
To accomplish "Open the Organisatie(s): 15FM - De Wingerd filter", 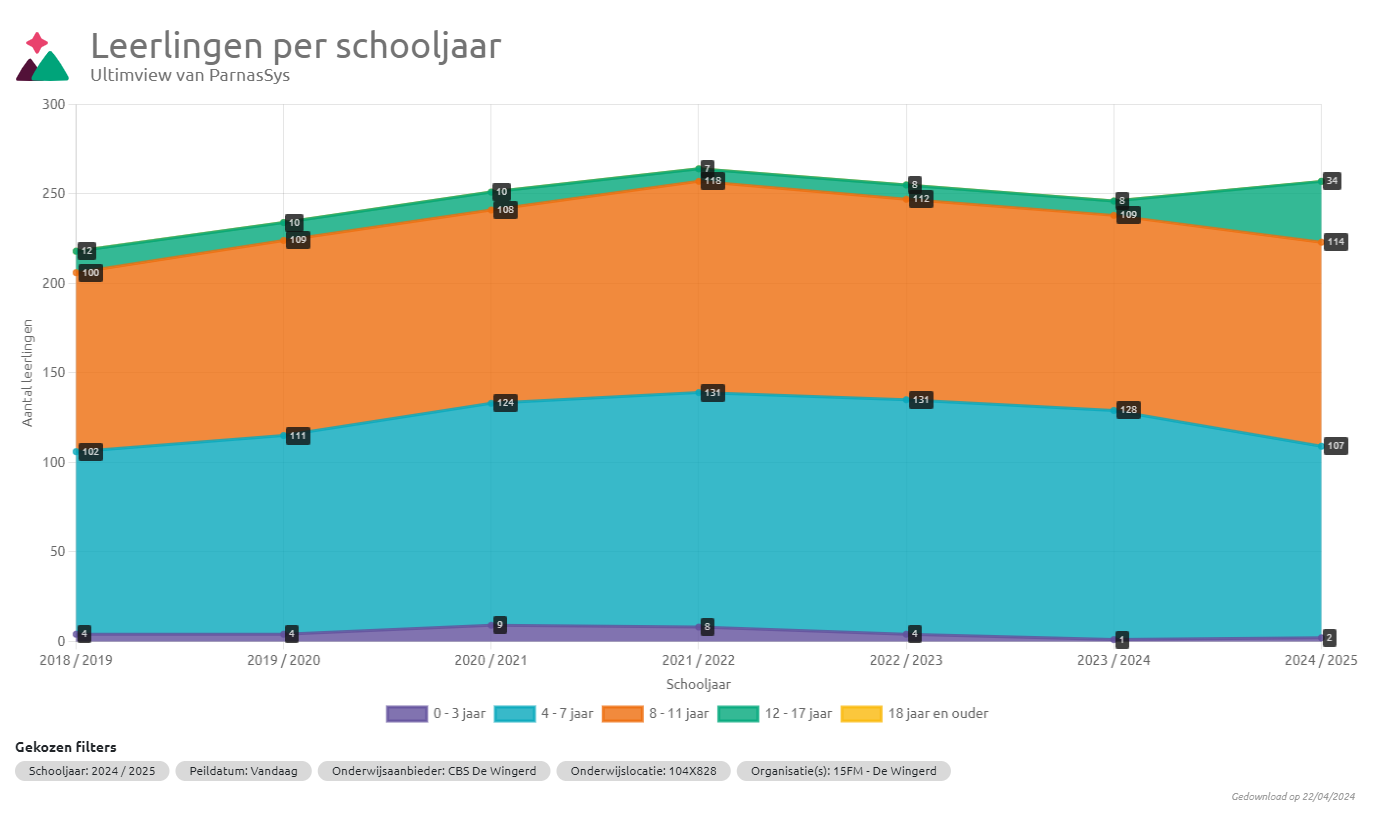I will click(x=843, y=771).
